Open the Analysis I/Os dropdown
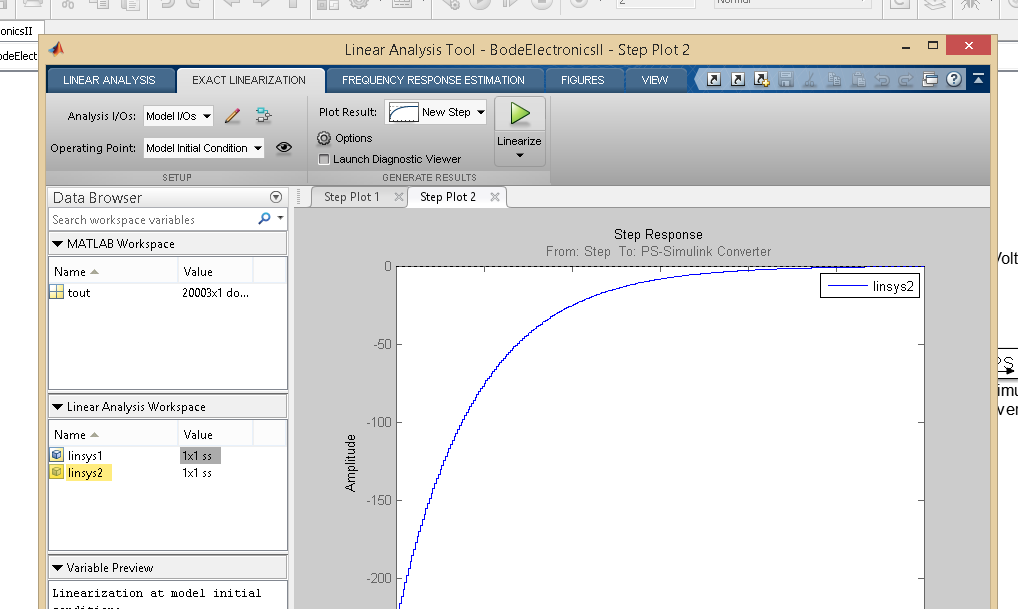1018x609 pixels. [x=179, y=116]
